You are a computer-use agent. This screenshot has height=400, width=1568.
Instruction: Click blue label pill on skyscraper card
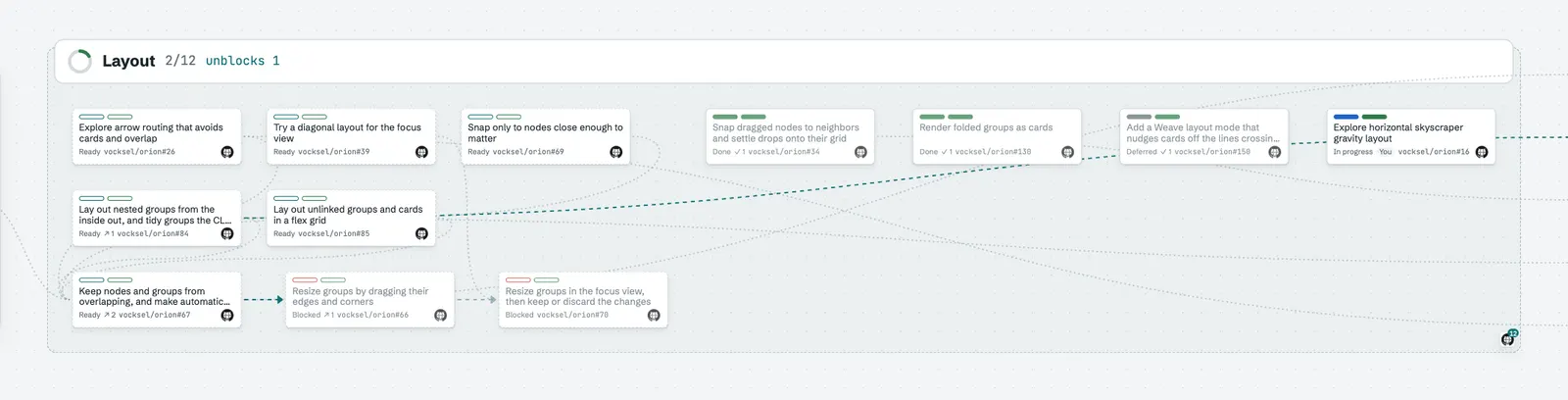point(1346,117)
